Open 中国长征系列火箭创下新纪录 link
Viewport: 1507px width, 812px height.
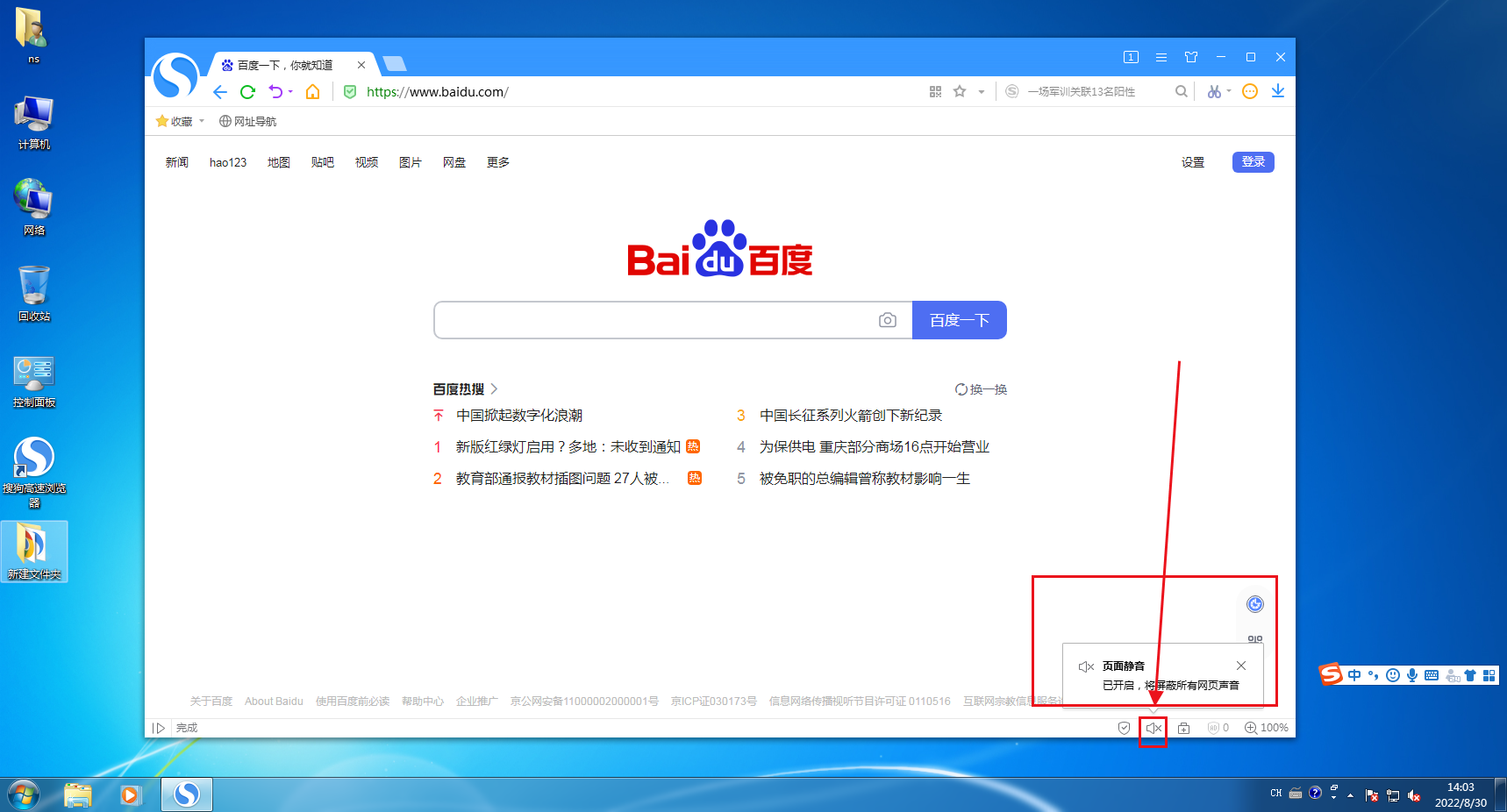(x=851, y=416)
